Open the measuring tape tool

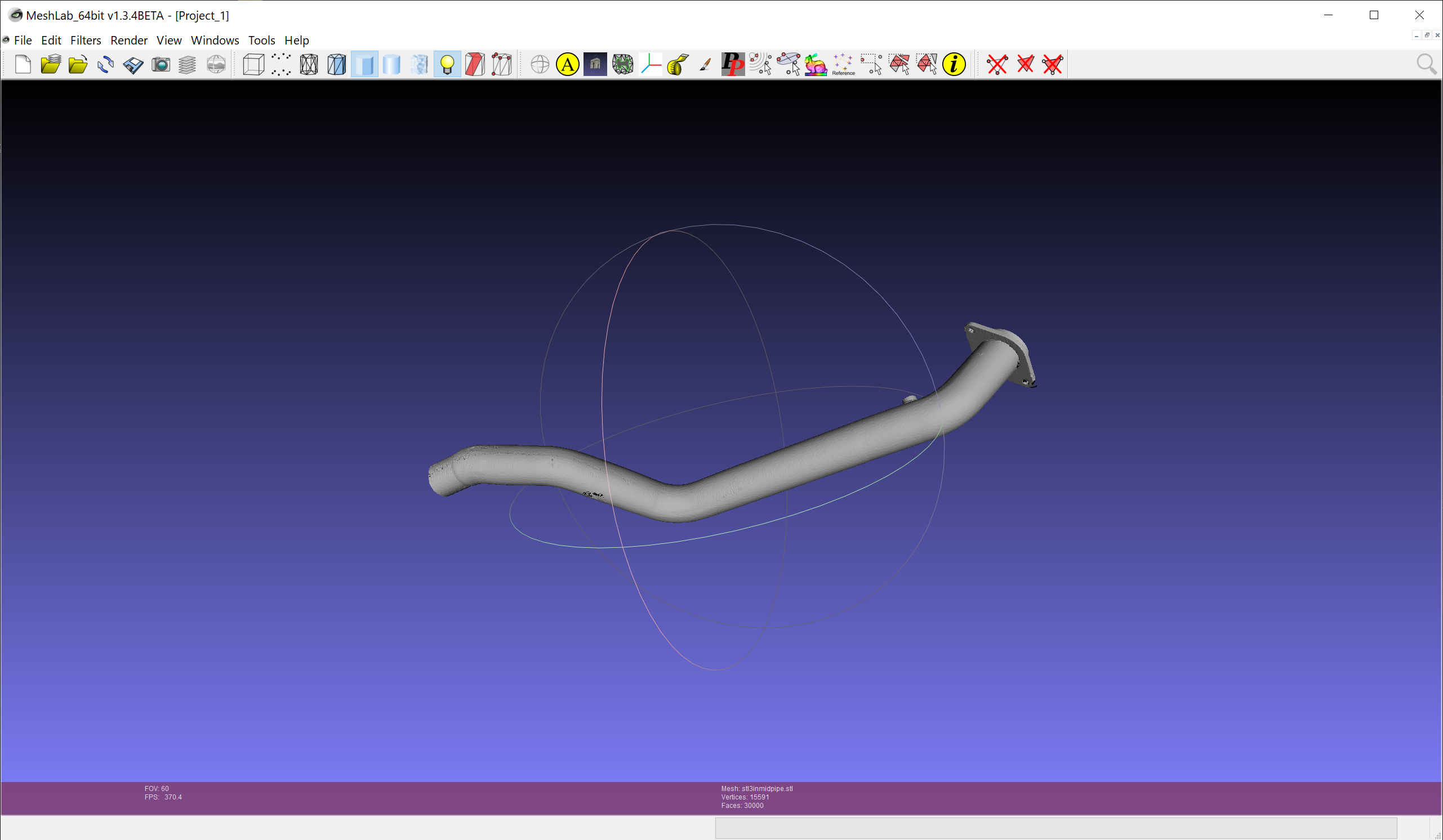678,64
